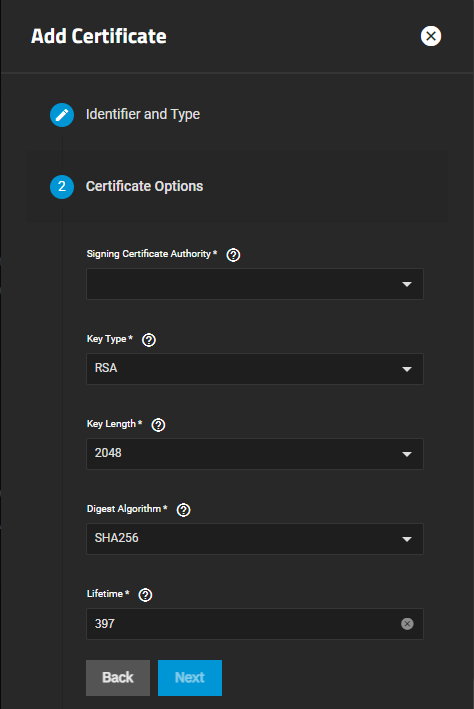Click the Next button
474x709 pixels.
click(190, 678)
